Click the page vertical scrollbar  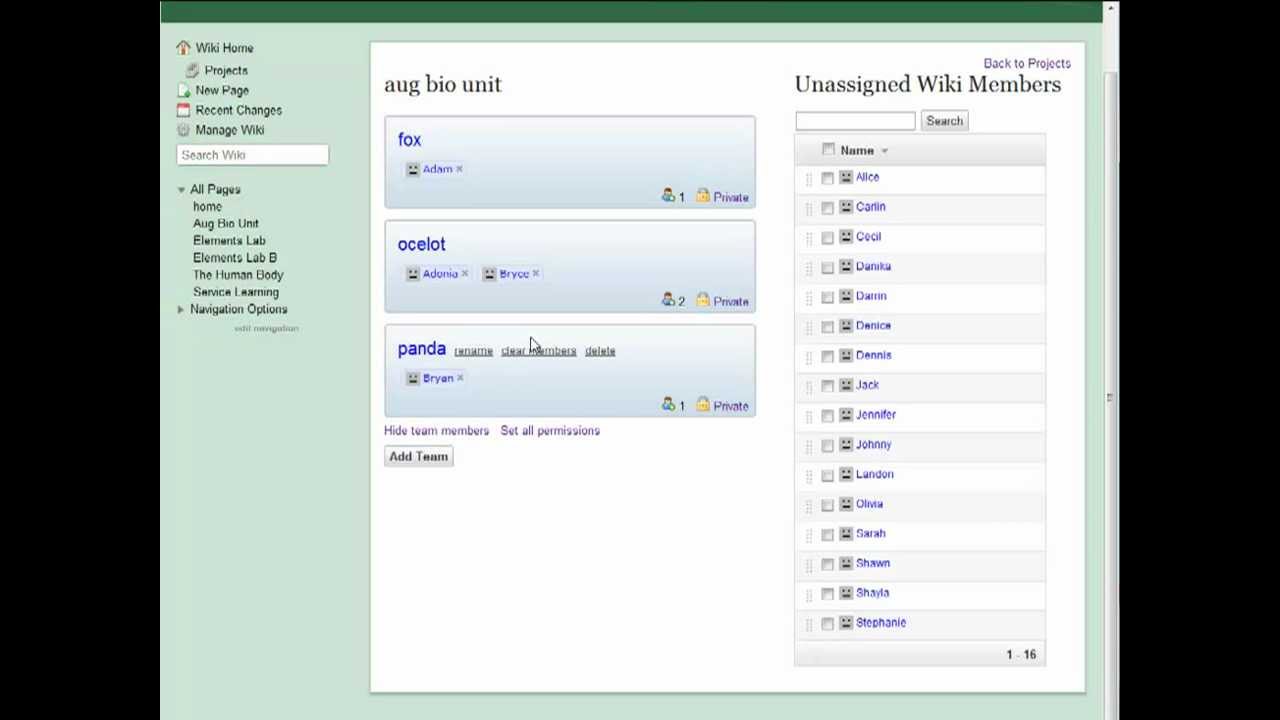[1110, 397]
